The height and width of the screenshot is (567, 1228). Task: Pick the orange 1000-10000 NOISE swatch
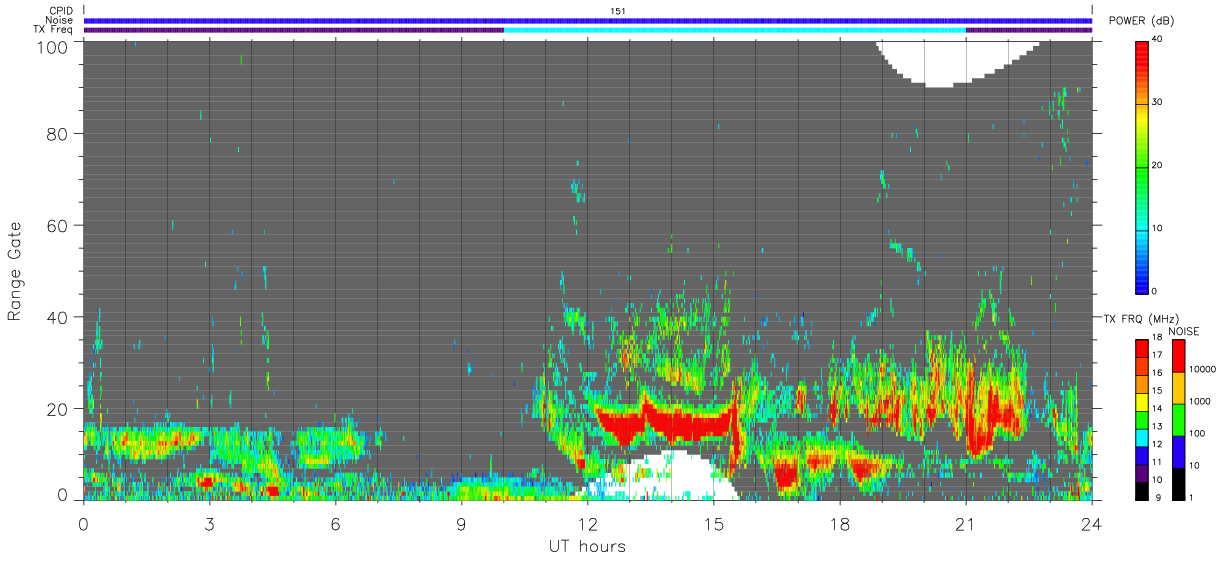1178,388
